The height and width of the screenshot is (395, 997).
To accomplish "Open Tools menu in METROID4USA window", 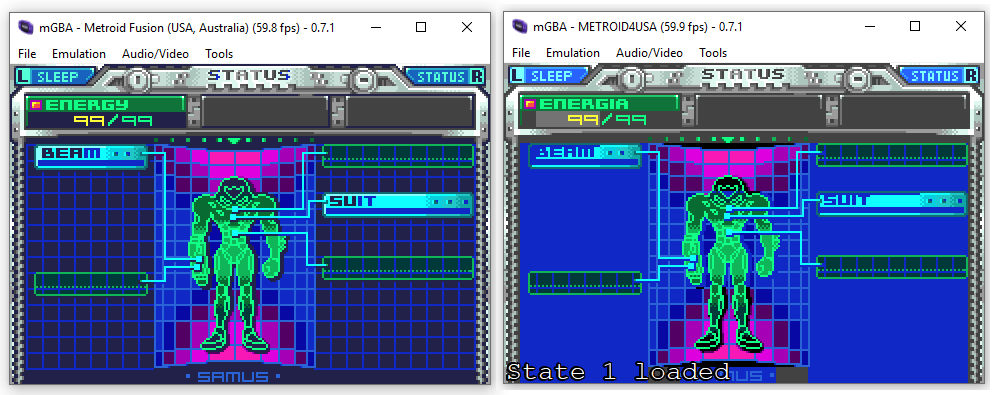I will click(713, 53).
